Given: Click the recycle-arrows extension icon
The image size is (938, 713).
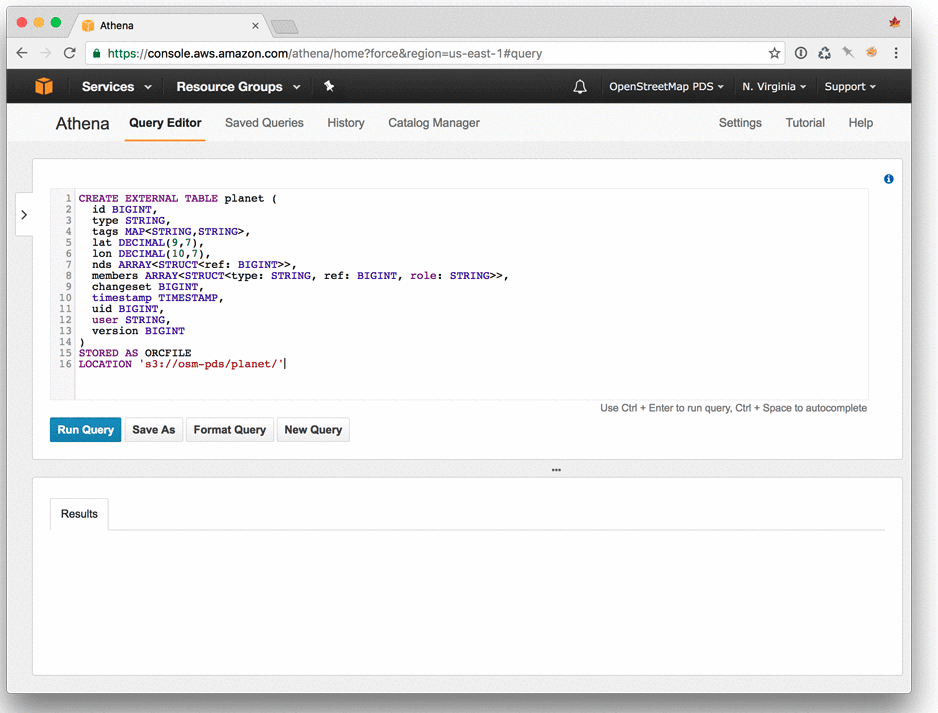Looking at the screenshot, I should [824, 53].
